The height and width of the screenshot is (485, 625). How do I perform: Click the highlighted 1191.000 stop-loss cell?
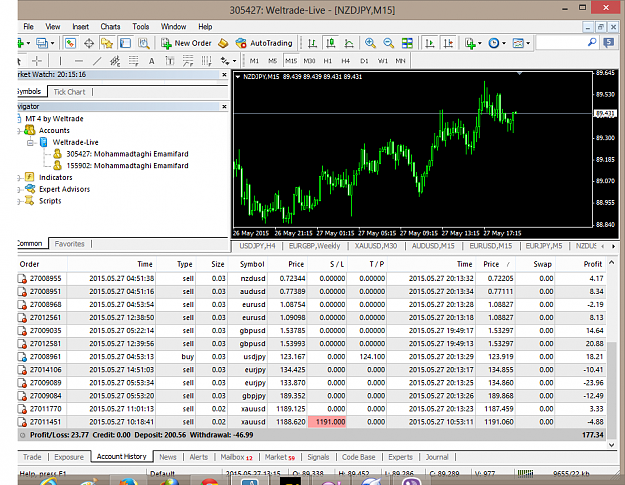[327, 422]
